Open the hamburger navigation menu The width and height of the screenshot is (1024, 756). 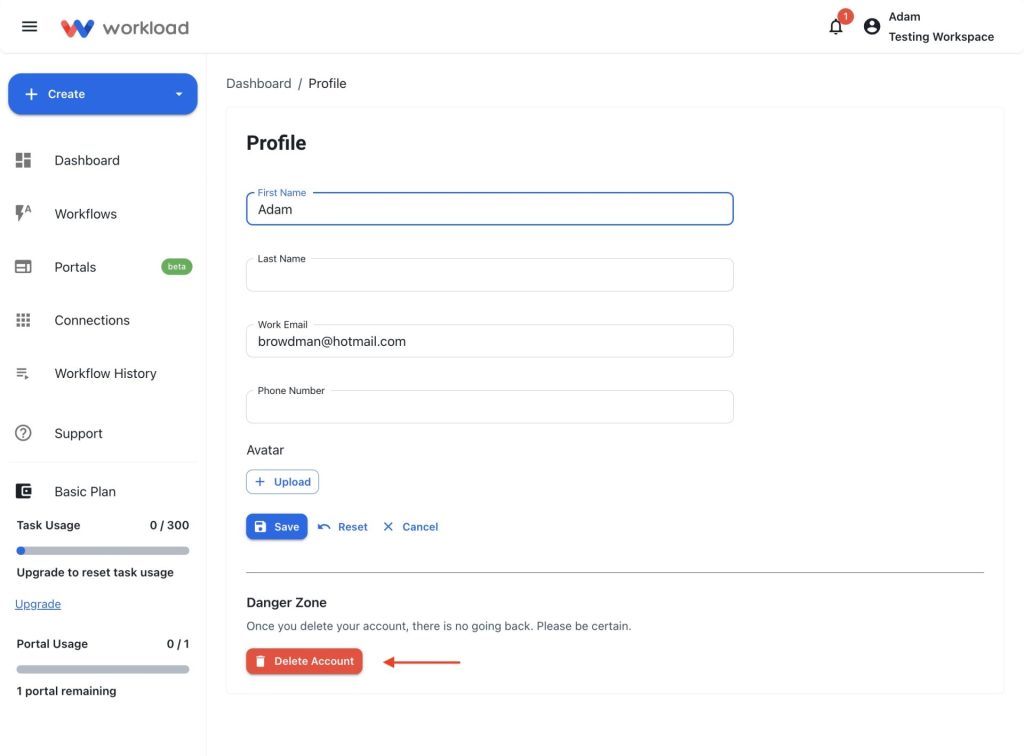(29, 27)
